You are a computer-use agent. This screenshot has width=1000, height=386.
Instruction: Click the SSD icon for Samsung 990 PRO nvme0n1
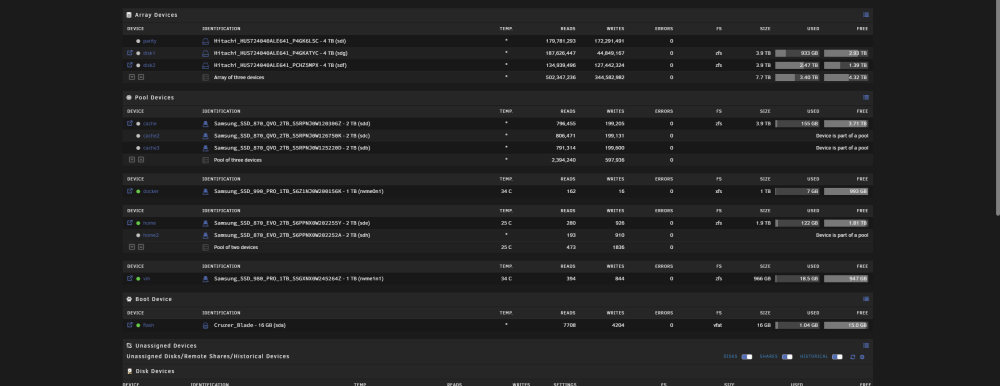pos(205,191)
